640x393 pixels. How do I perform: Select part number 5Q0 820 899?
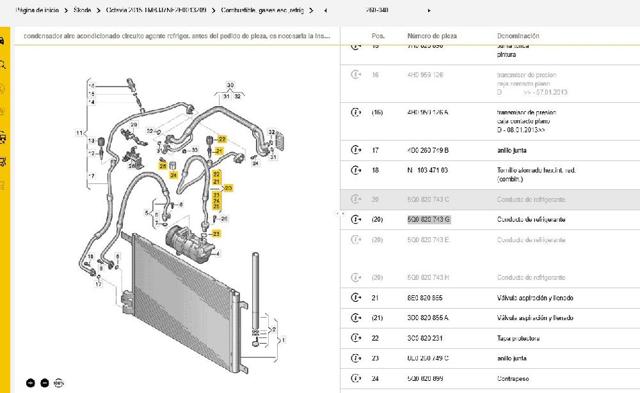tap(425, 378)
